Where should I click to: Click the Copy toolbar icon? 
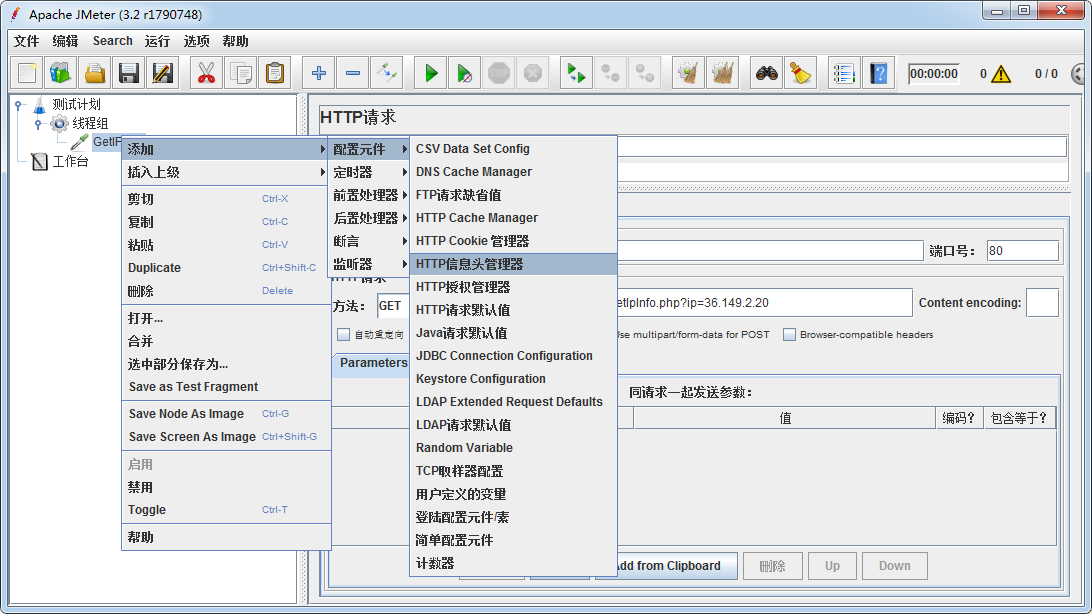pos(241,73)
